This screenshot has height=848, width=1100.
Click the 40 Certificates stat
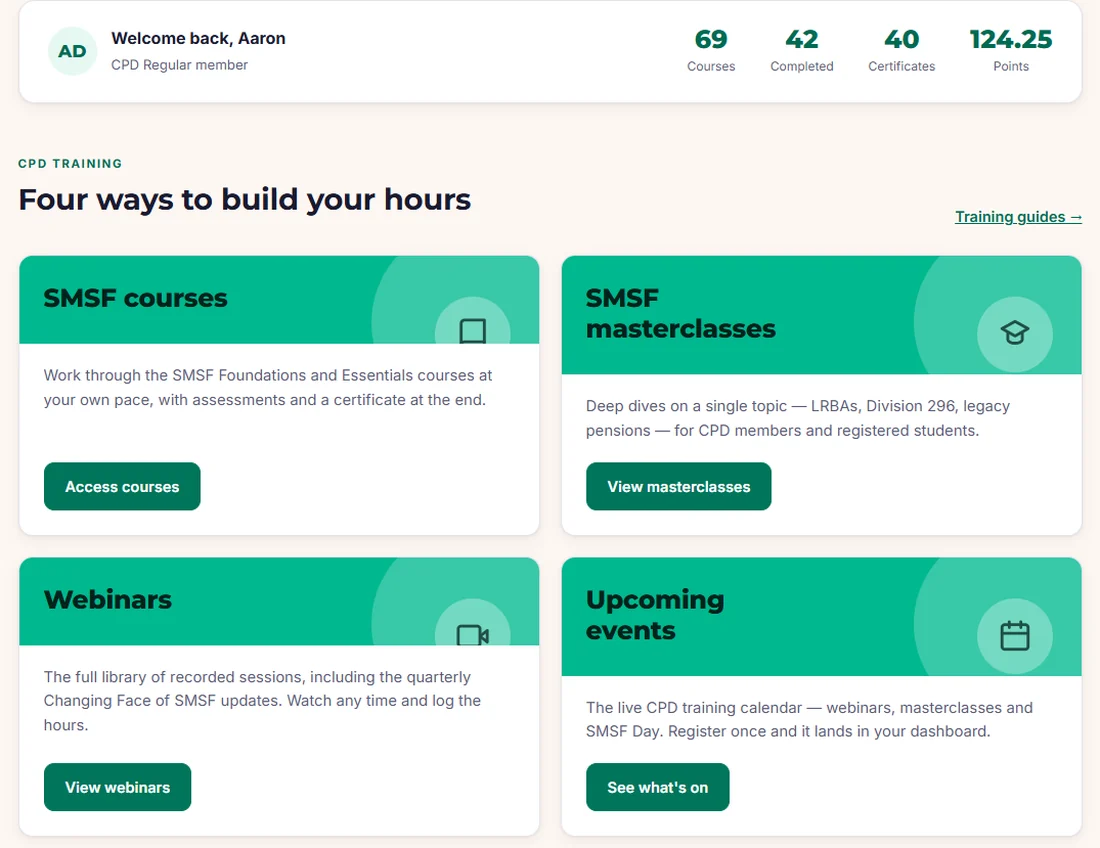(x=901, y=51)
